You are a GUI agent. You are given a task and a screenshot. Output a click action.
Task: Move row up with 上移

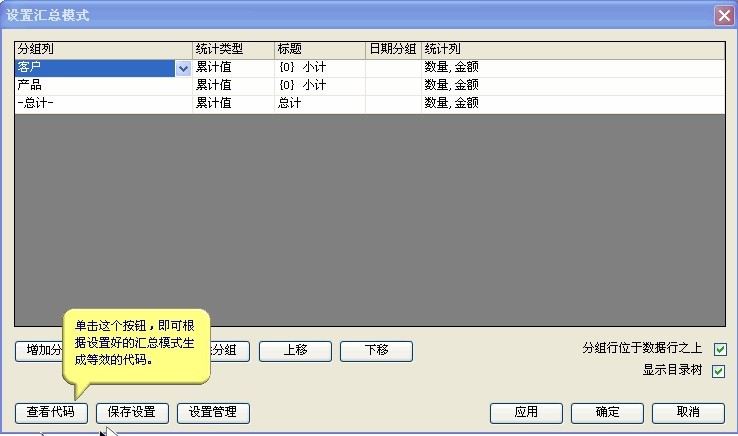295,351
